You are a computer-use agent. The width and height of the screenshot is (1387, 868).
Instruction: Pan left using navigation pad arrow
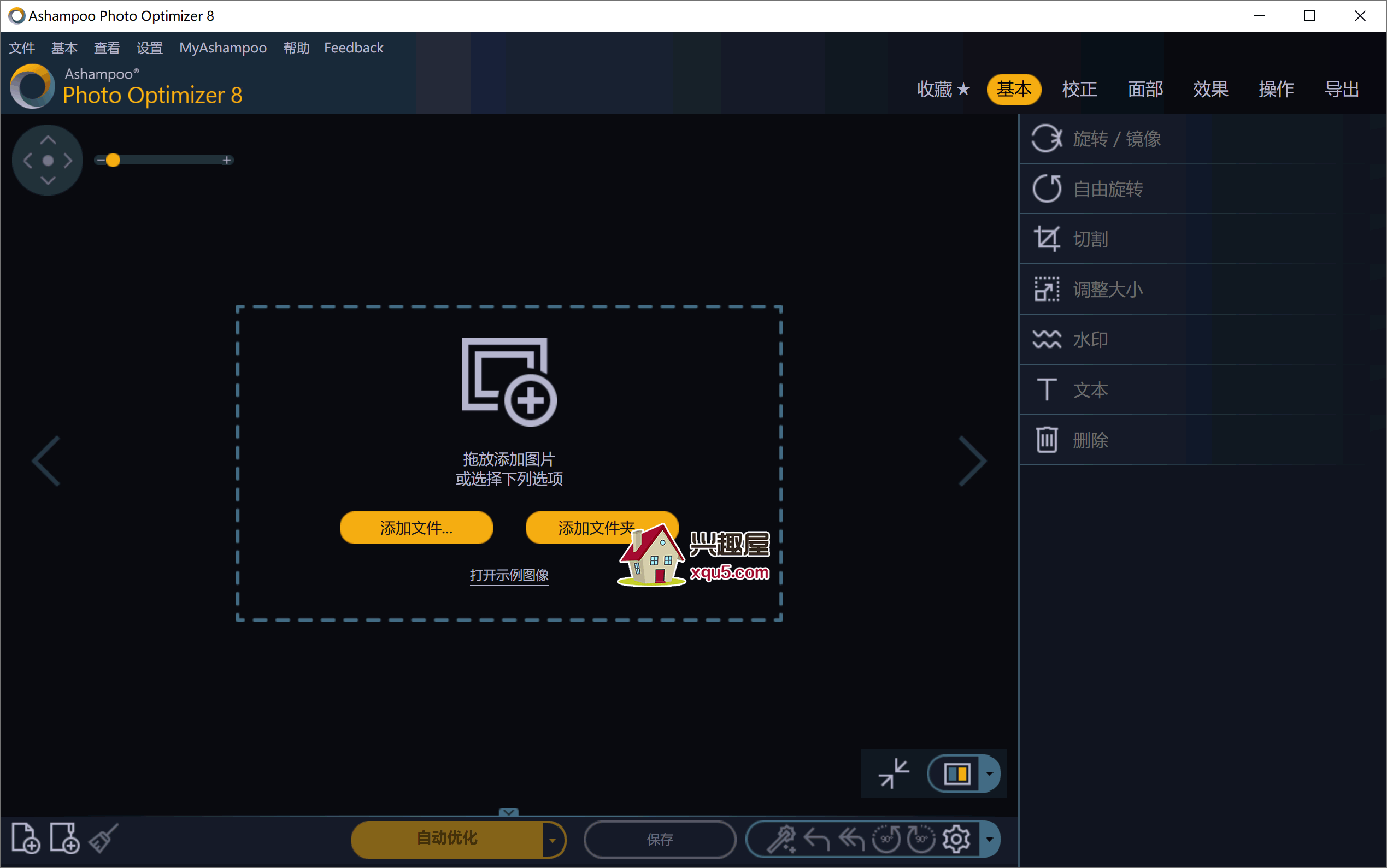27,160
